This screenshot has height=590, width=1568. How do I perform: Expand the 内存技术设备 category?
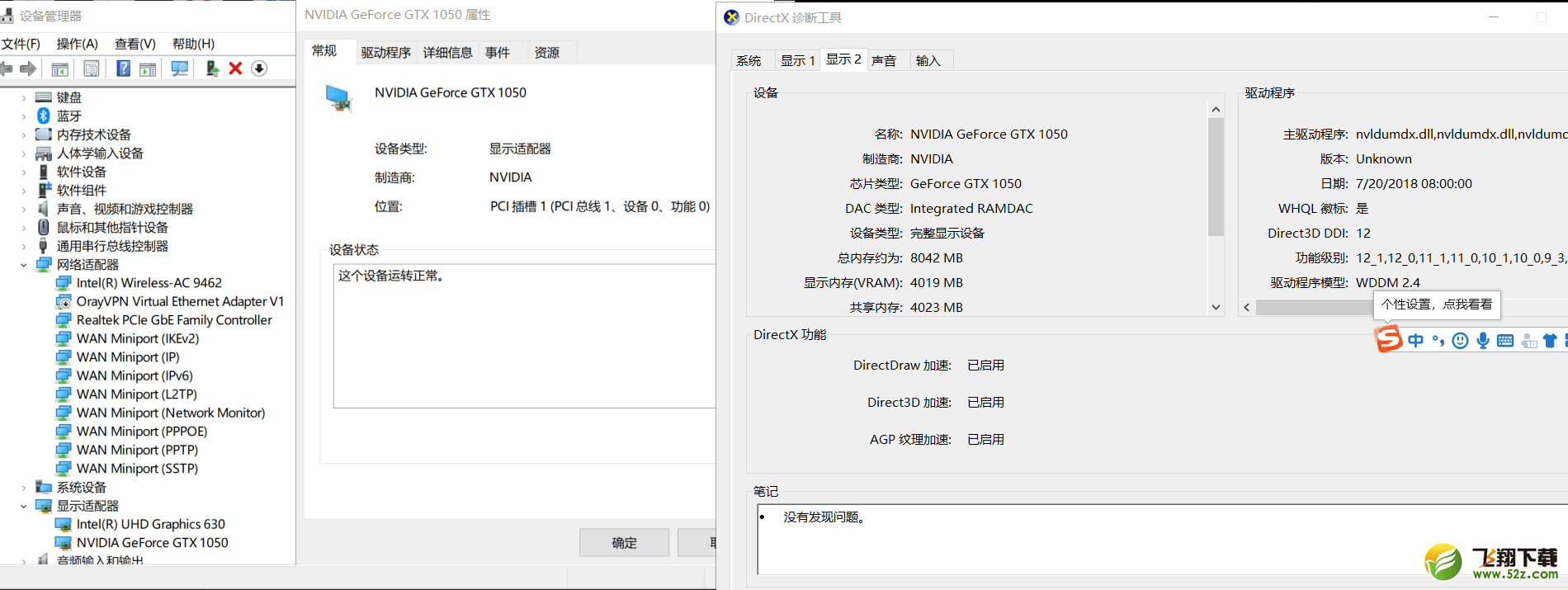24,135
